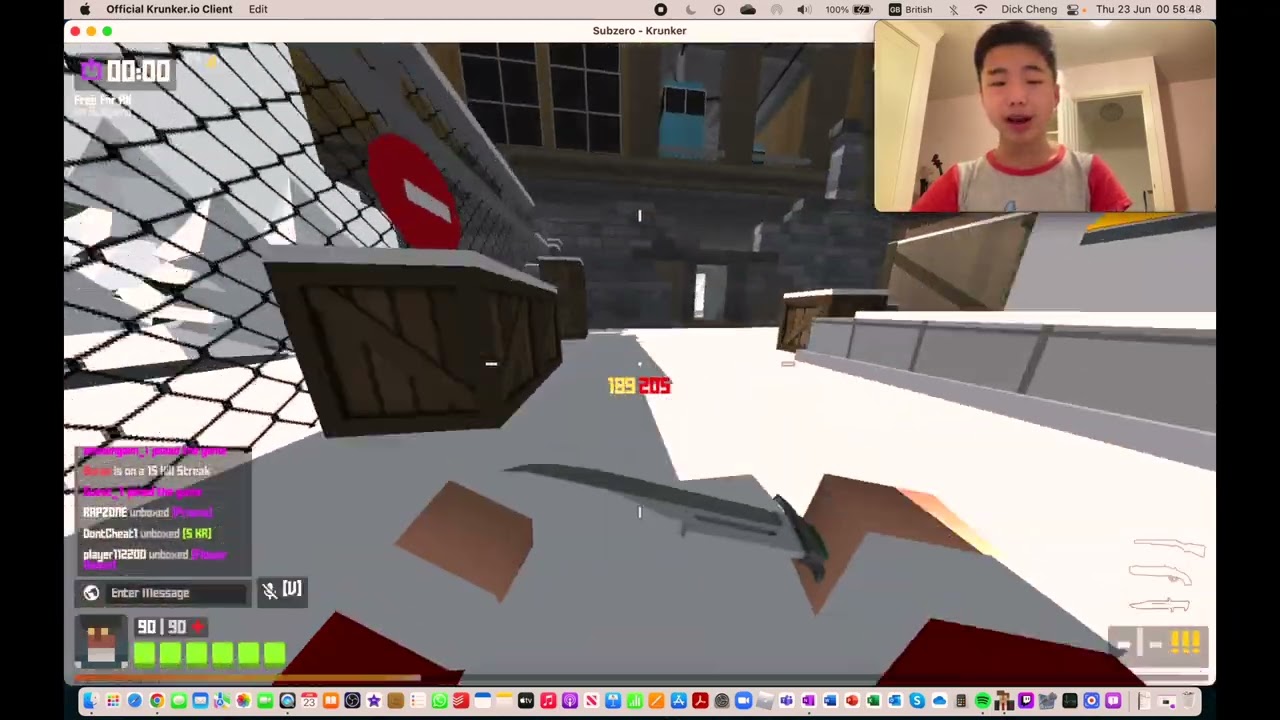Launch Spotify from the Dock
1280x720 pixels.
(983, 701)
